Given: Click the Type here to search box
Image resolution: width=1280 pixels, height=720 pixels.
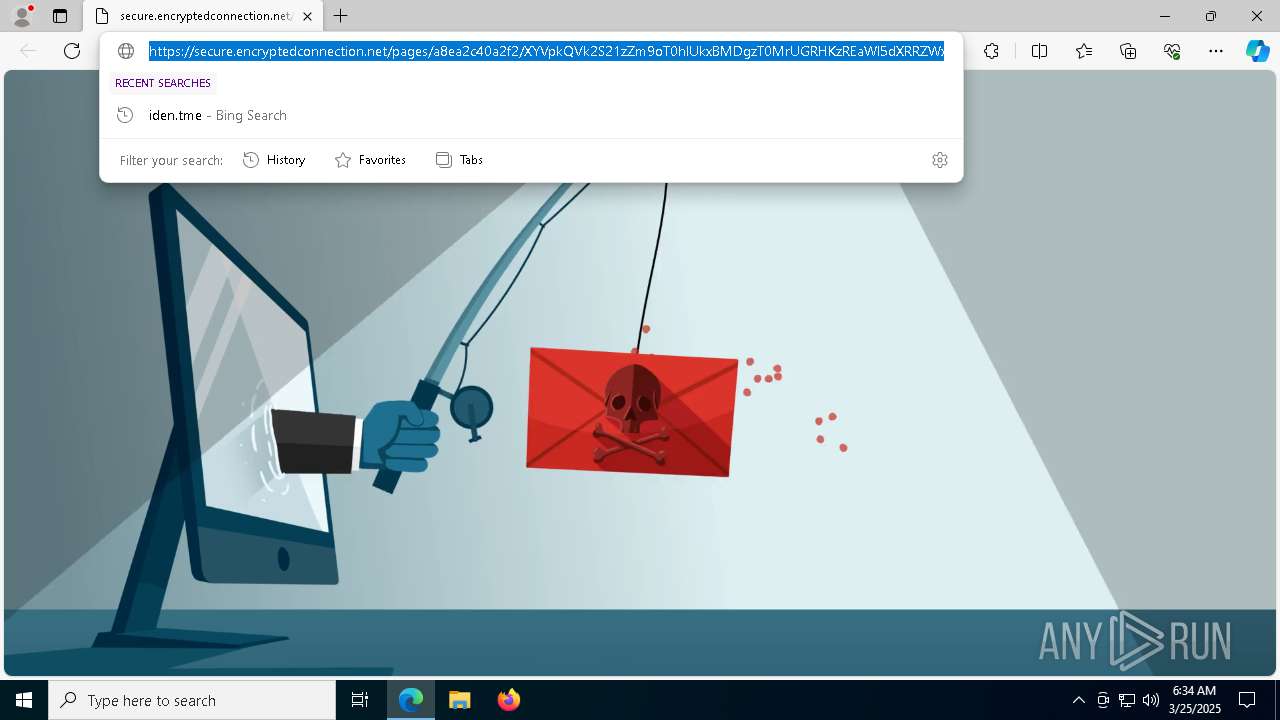Looking at the screenshot, I should click(192, 700).
